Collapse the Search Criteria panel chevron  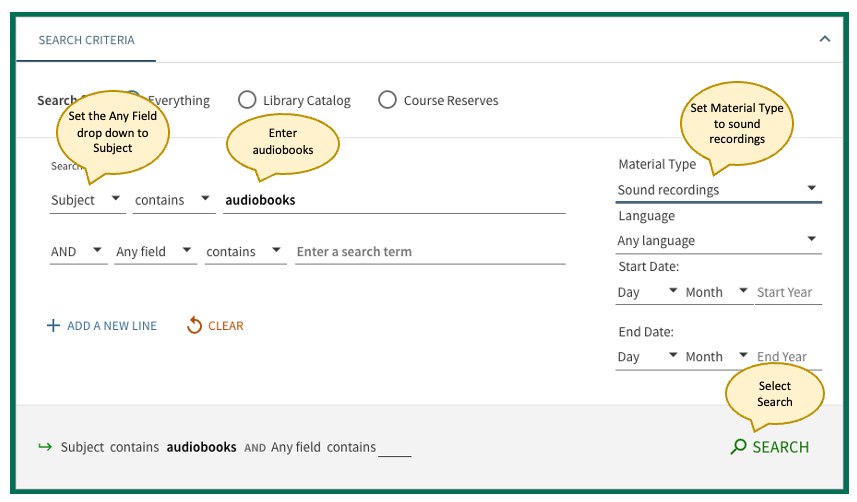(824, 39)
